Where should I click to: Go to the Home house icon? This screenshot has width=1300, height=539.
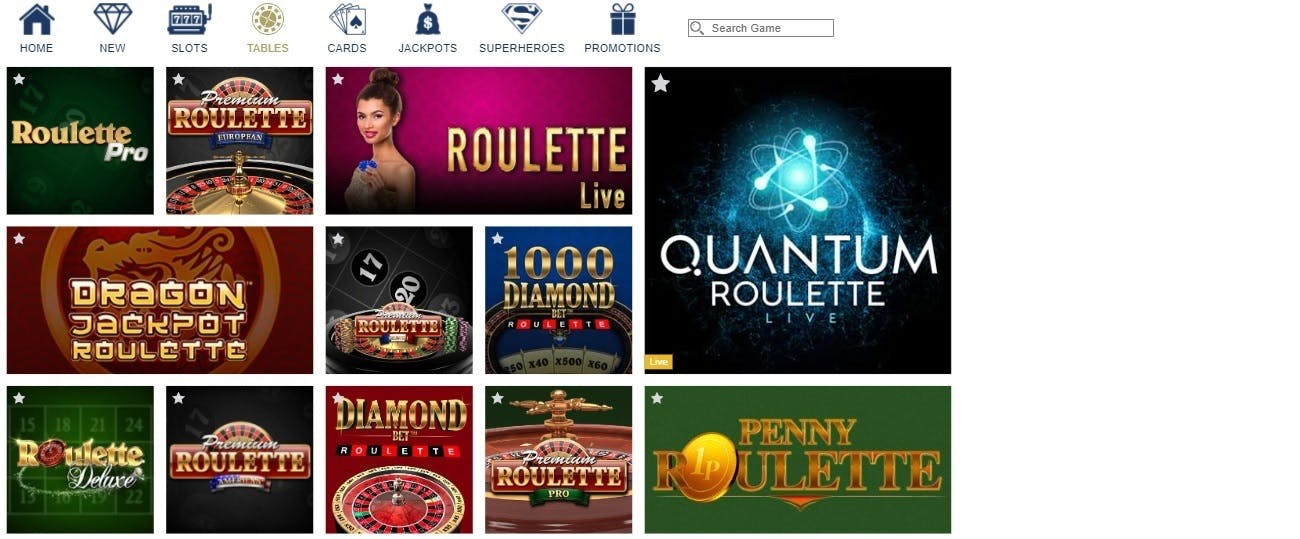point(36,19)
